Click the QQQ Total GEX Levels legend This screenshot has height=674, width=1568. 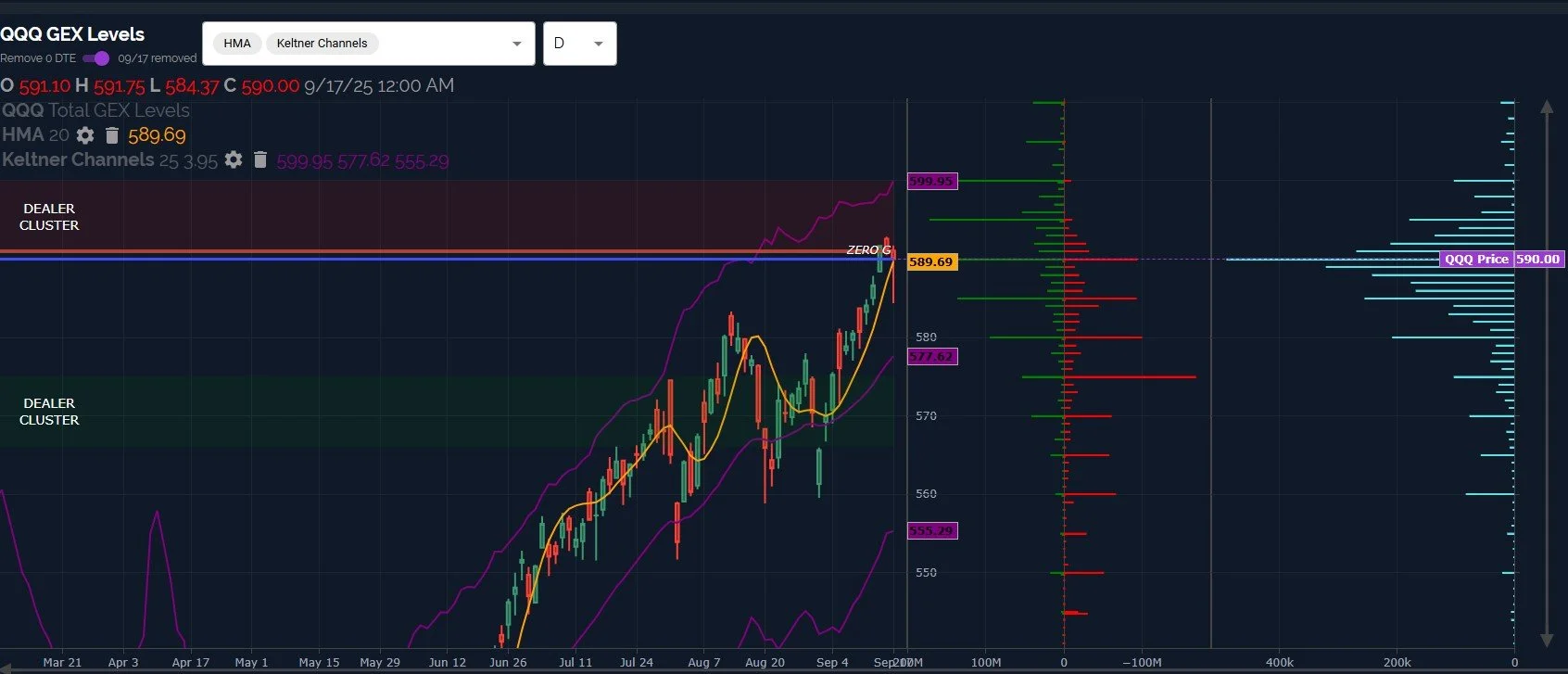click(x=95, y=110)
